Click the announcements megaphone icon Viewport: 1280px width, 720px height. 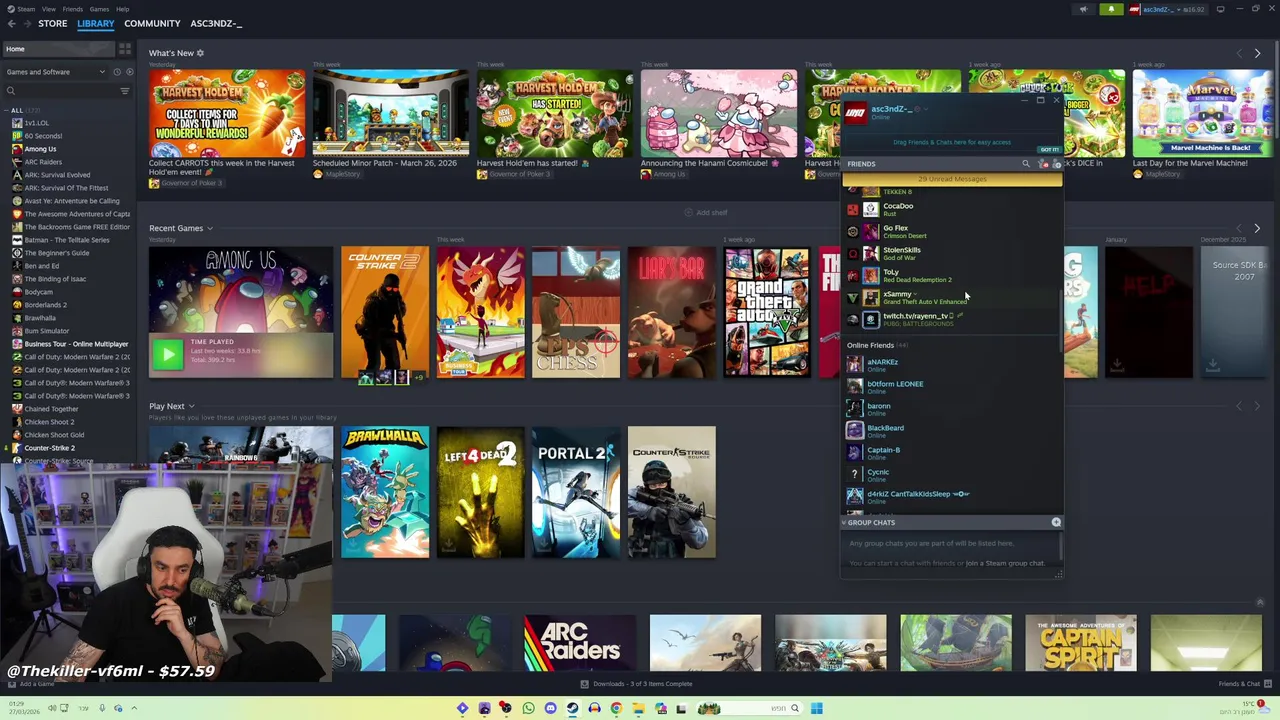(1083, 9)
